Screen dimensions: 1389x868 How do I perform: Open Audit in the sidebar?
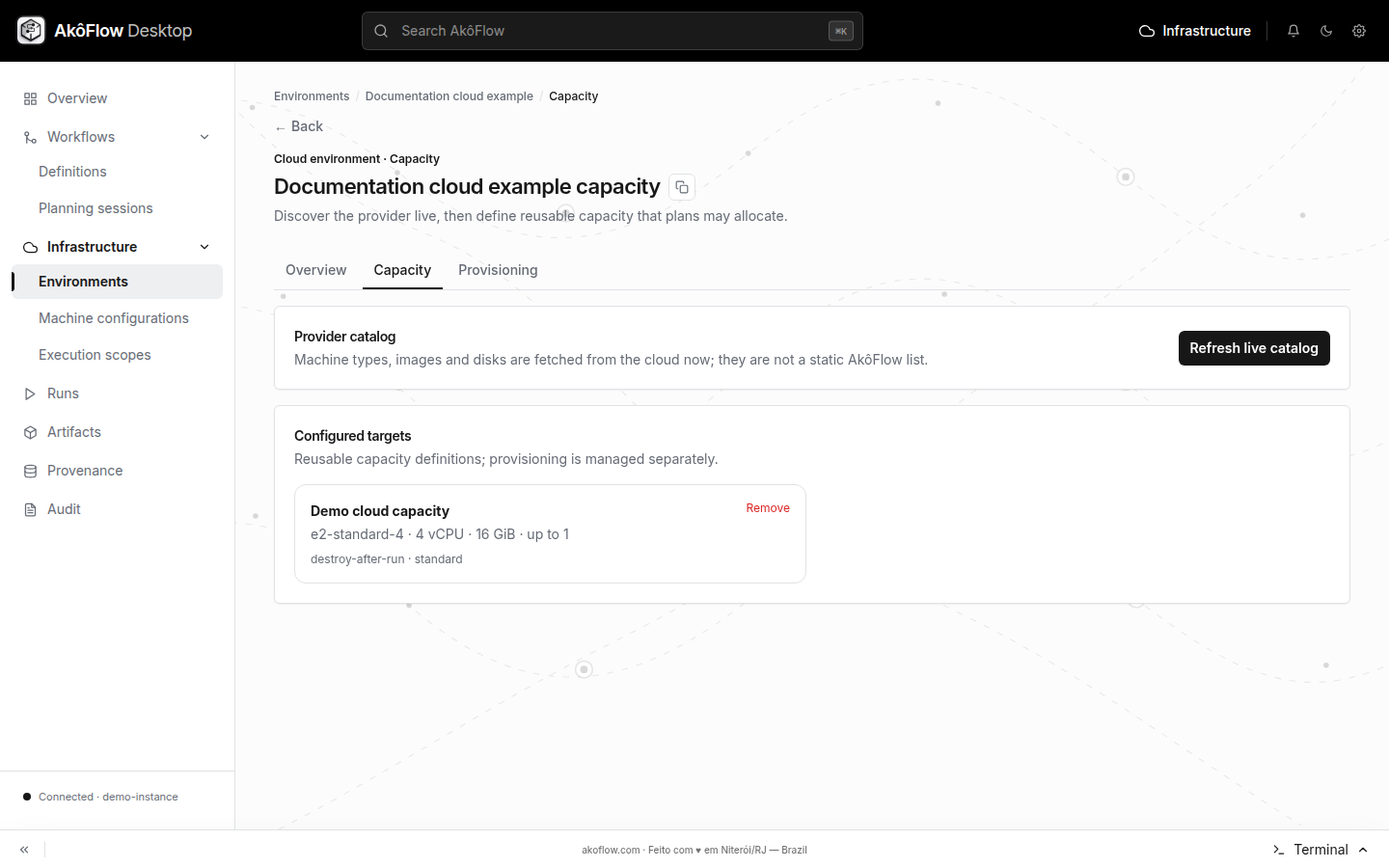(x=118, y=509)
